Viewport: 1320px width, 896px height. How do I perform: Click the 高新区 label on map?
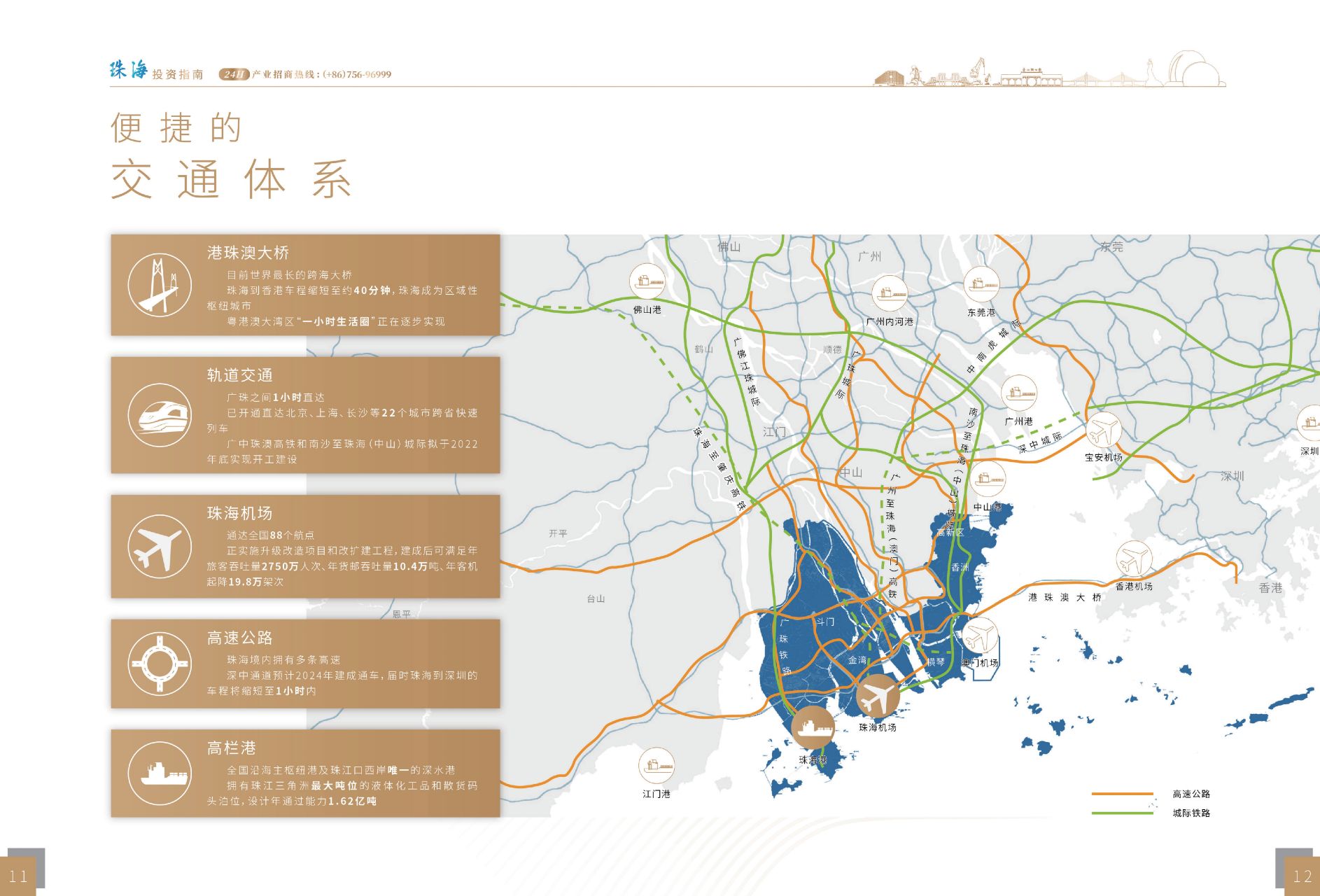[x=950, y=533]
